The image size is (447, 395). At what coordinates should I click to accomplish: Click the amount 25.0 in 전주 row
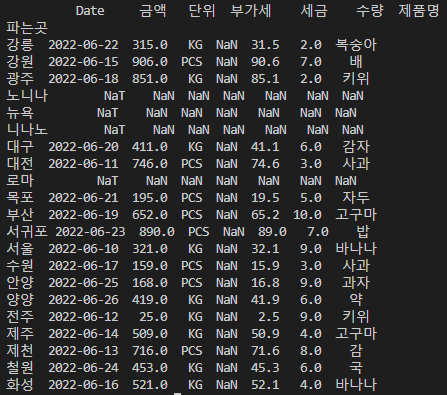153,317
